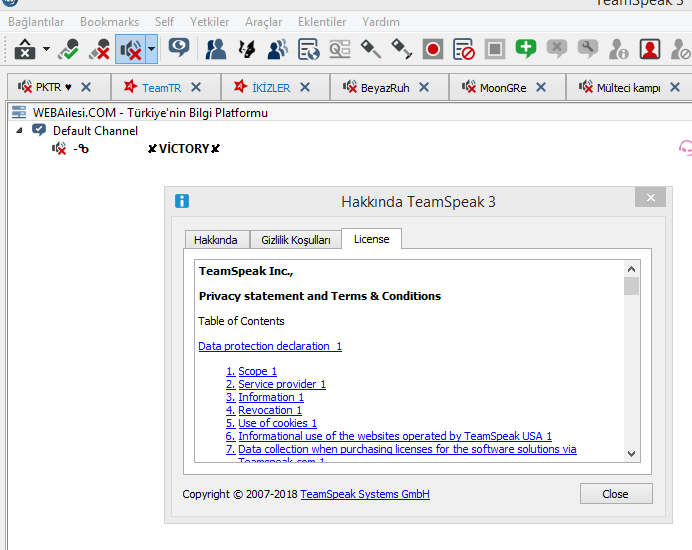This screenshot has width=692, height=550.
Task: Close the MoonGRe server tab
Action: pyautogui.click(x=541, y=87)
